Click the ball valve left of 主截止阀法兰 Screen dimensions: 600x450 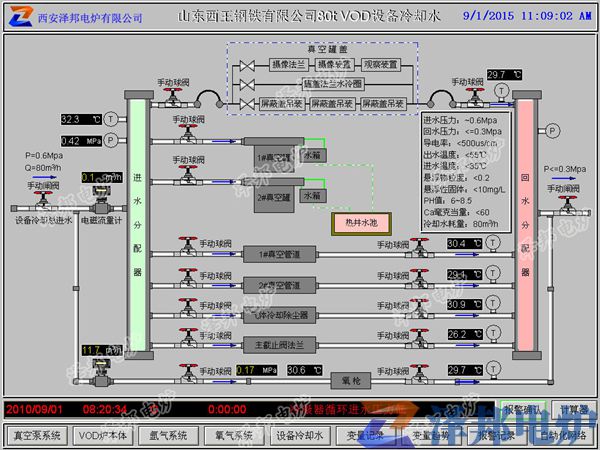(187, 345)
